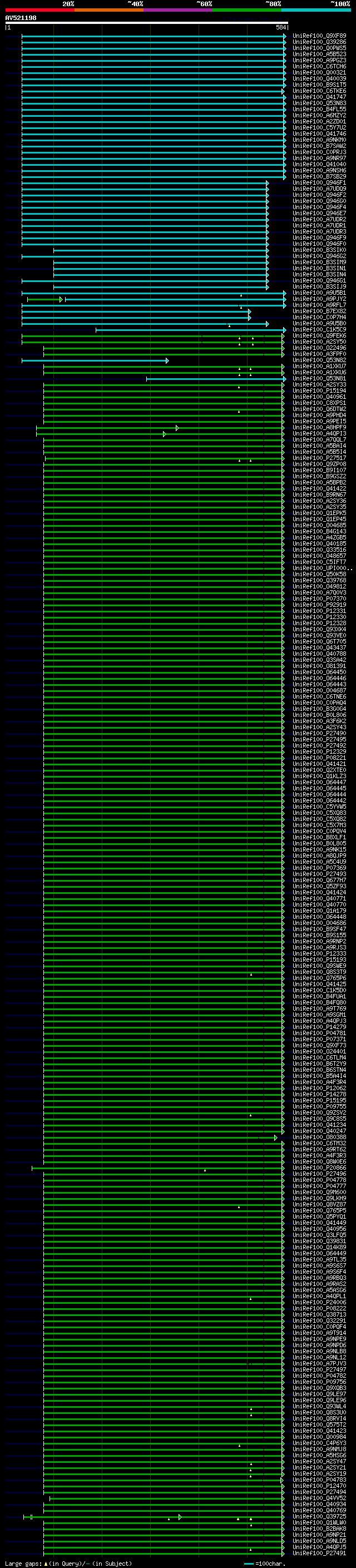
Task: Click the query name AV521198
Action: (21, 18)
